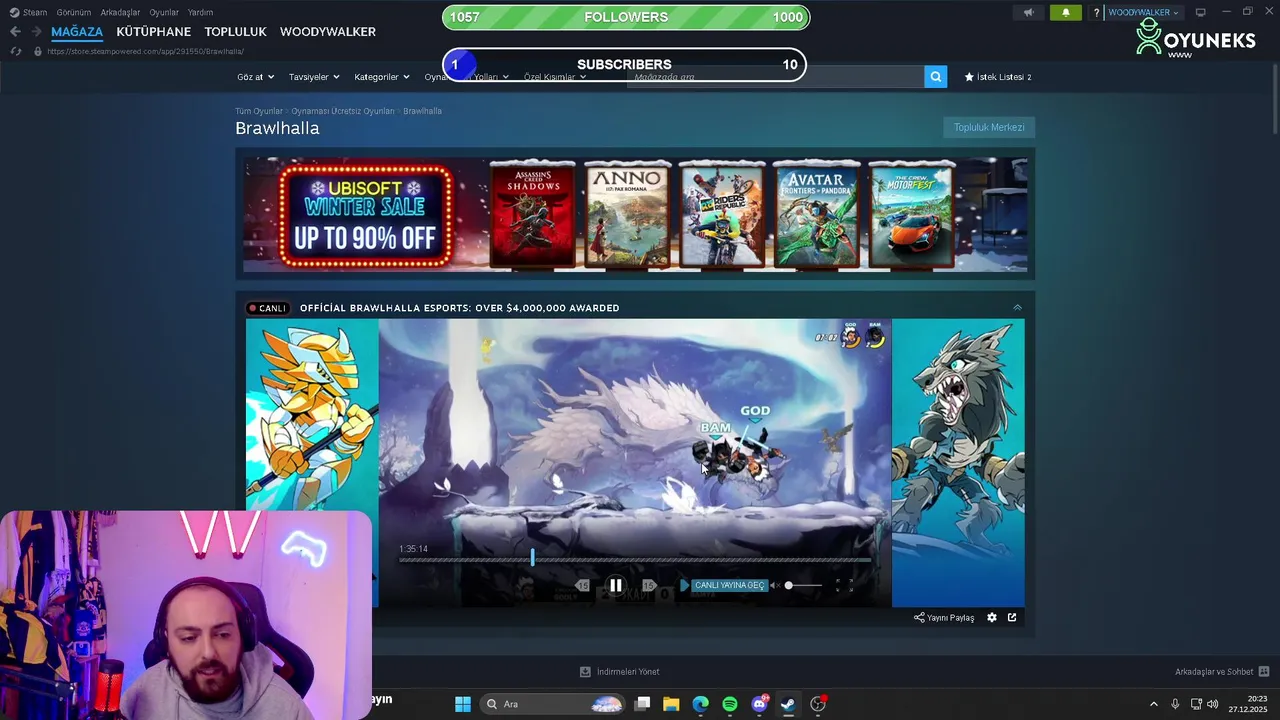Pop out the broadcast in new window
The image size is (1280, 720).
point(1012,617)
